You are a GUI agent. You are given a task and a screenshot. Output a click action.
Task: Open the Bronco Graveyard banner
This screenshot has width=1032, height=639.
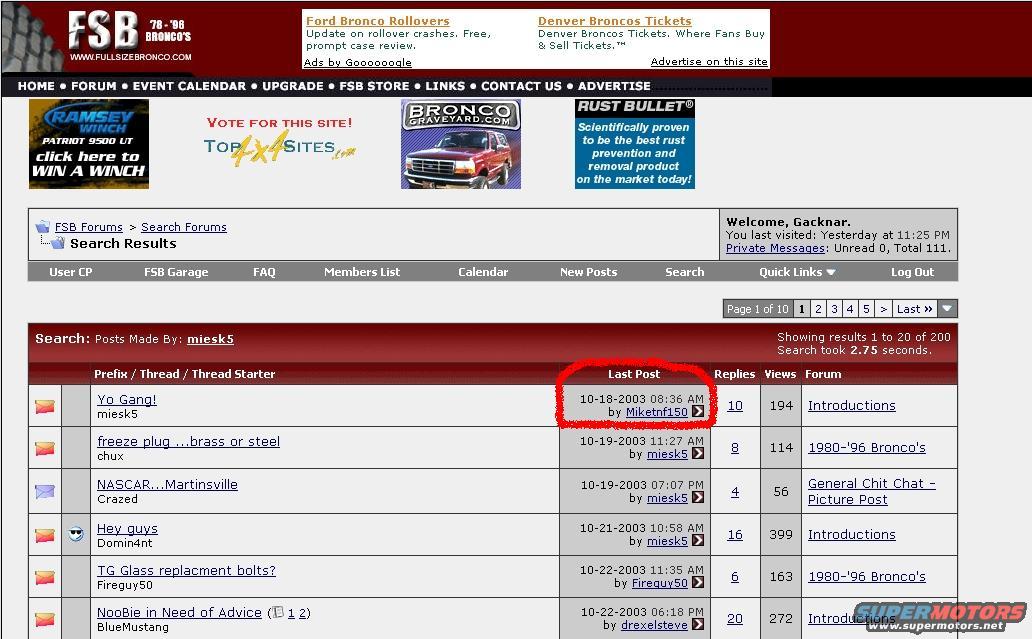tap(461, 144)
